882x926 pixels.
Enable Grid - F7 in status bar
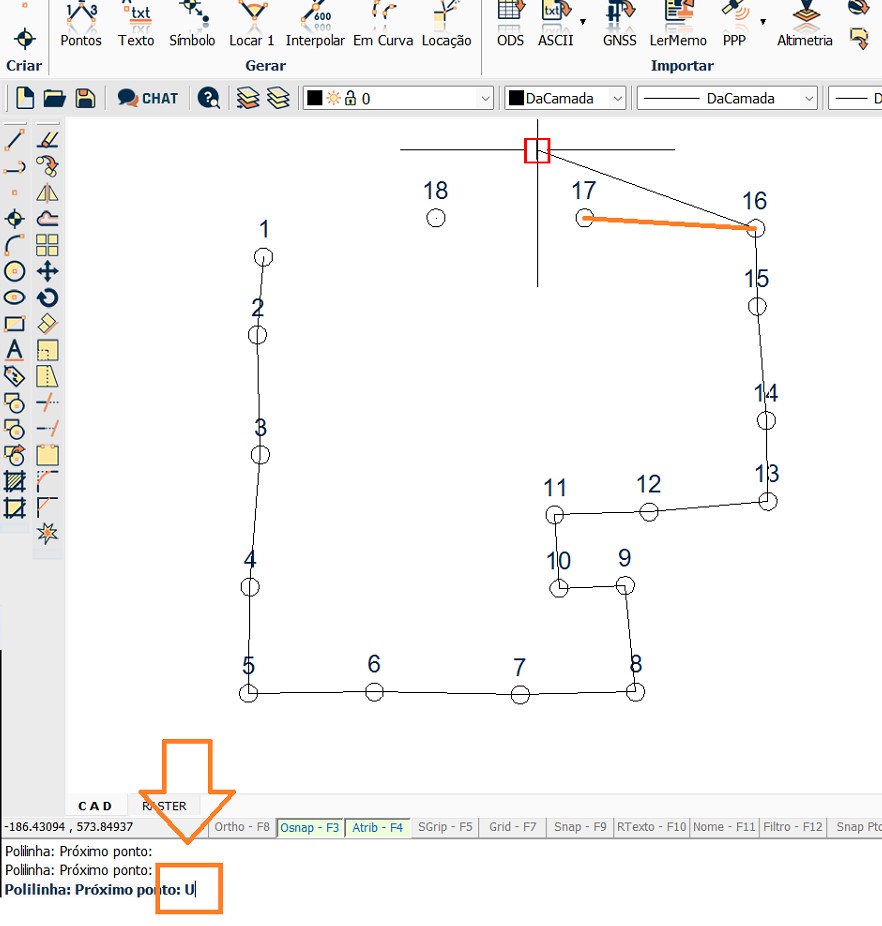tap(513, 827)
